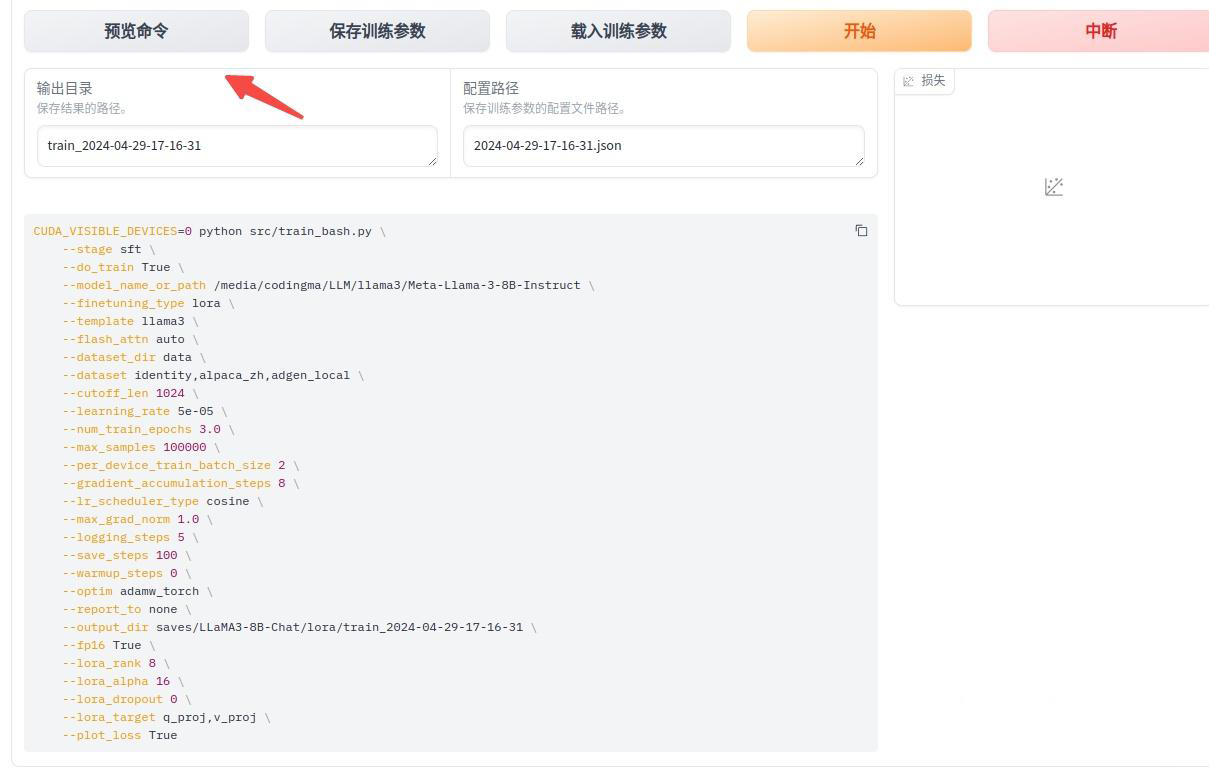Click the --max_grad_norm 1.0 line
1209x768 pixels.
tap(137, 519)
